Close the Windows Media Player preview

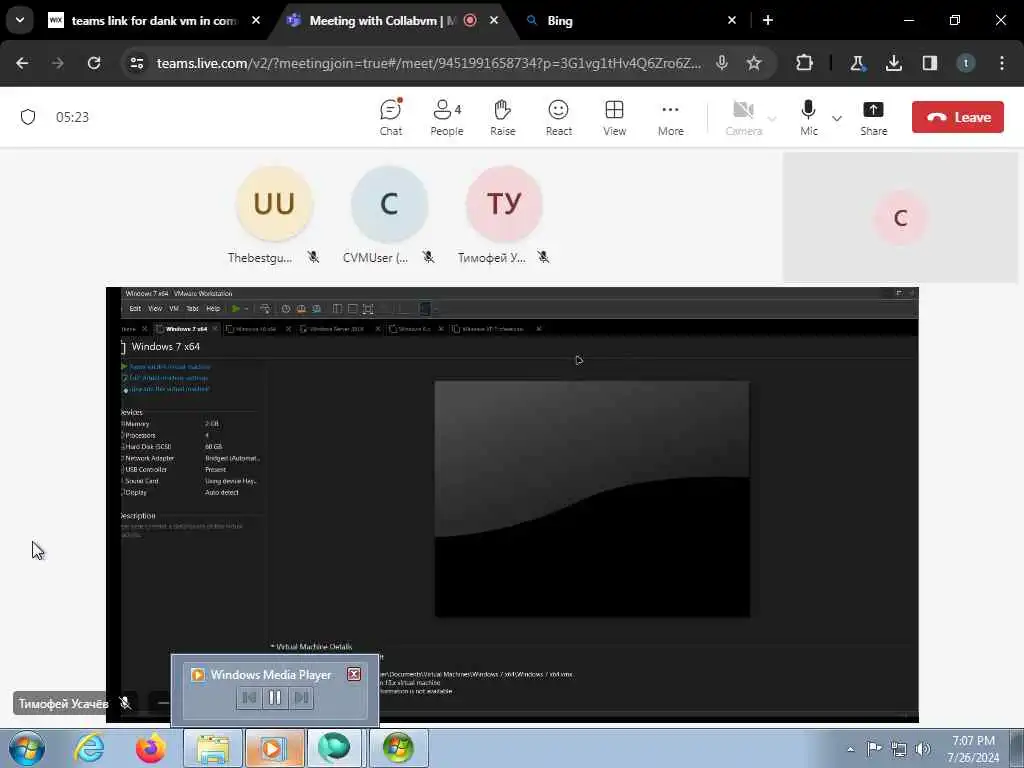click(x=354, y=674)
